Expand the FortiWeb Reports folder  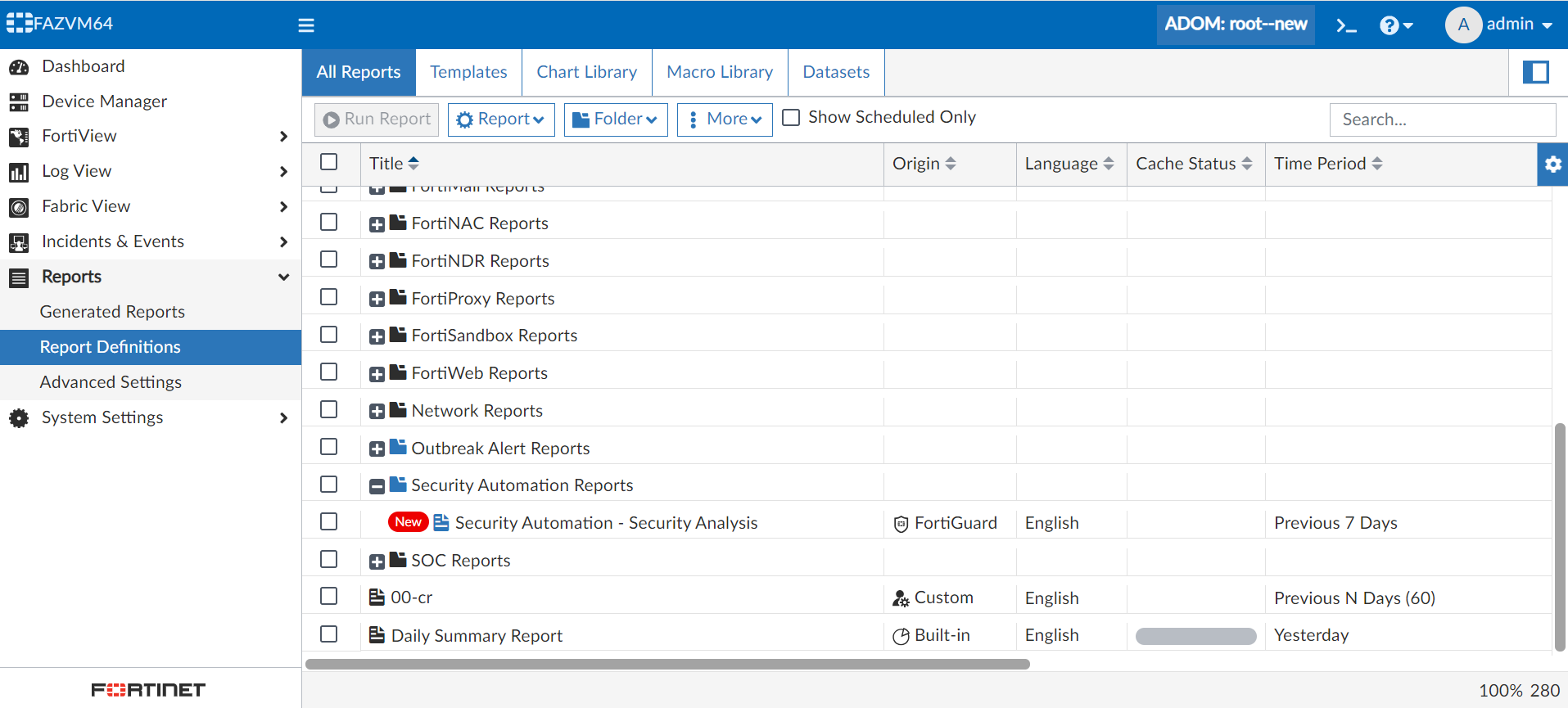[377, 375]
